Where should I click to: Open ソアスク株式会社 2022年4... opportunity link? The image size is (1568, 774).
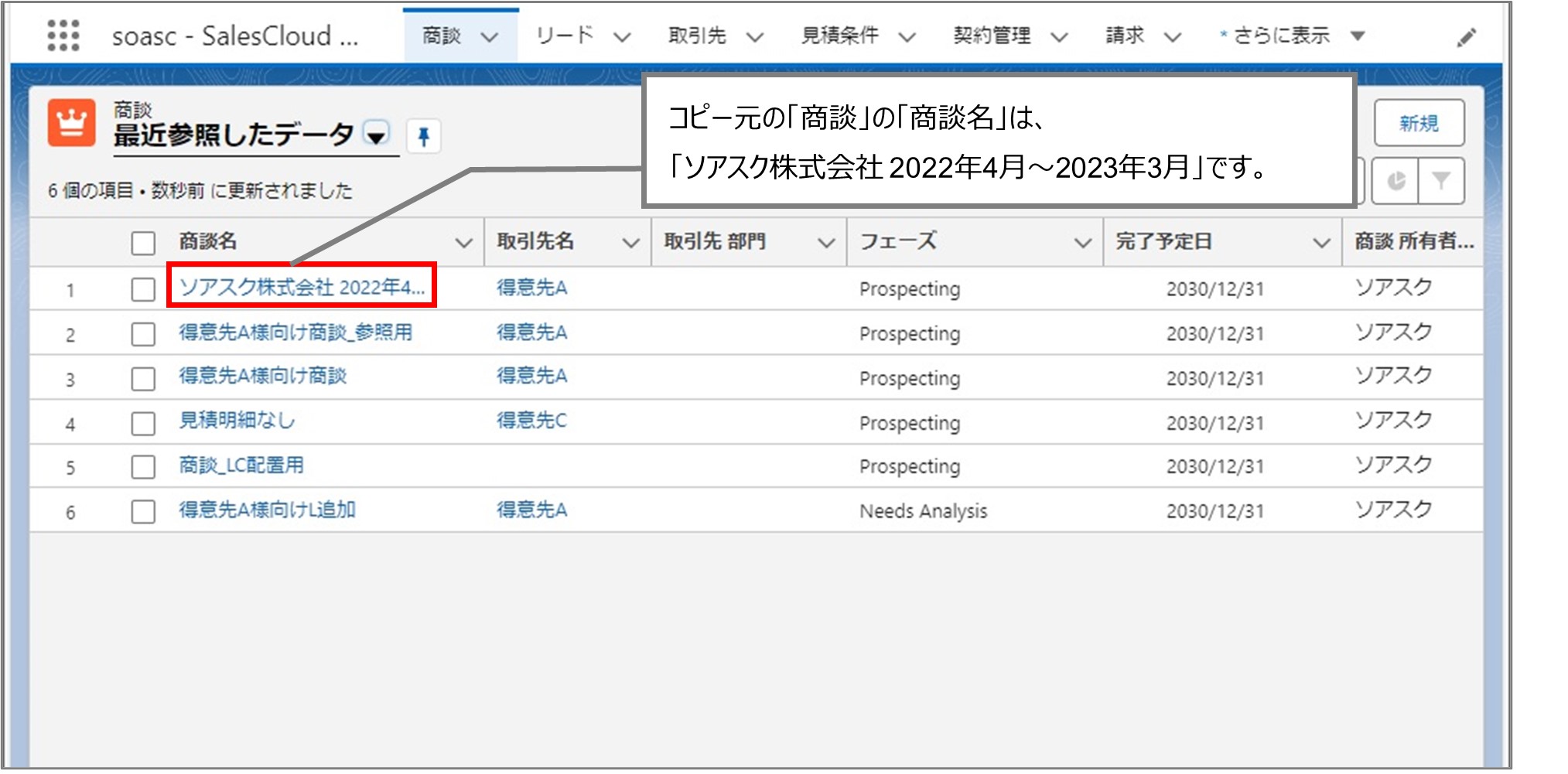[302, 287]
